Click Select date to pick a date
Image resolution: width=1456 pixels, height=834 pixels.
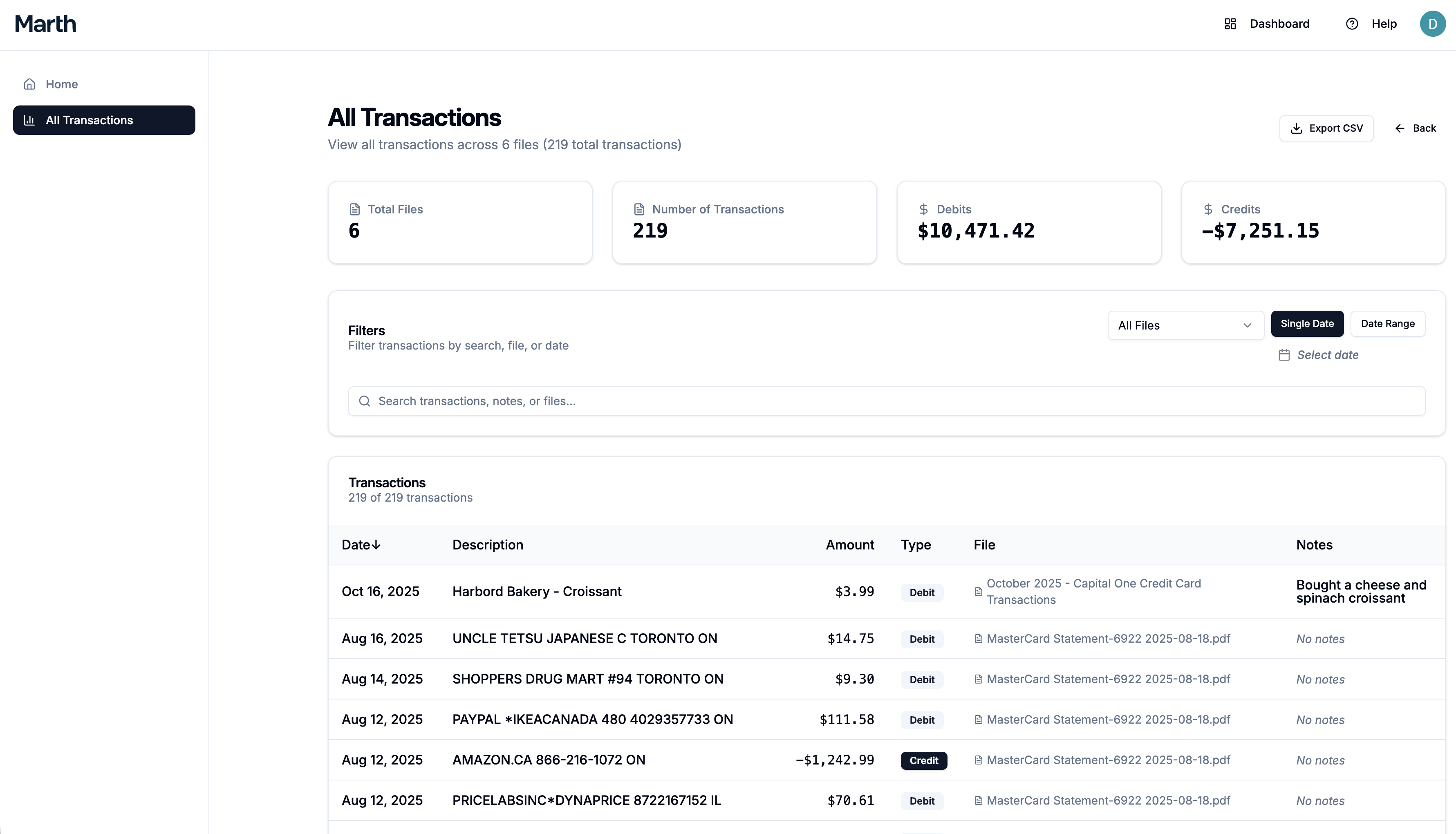coord(1327,355)
